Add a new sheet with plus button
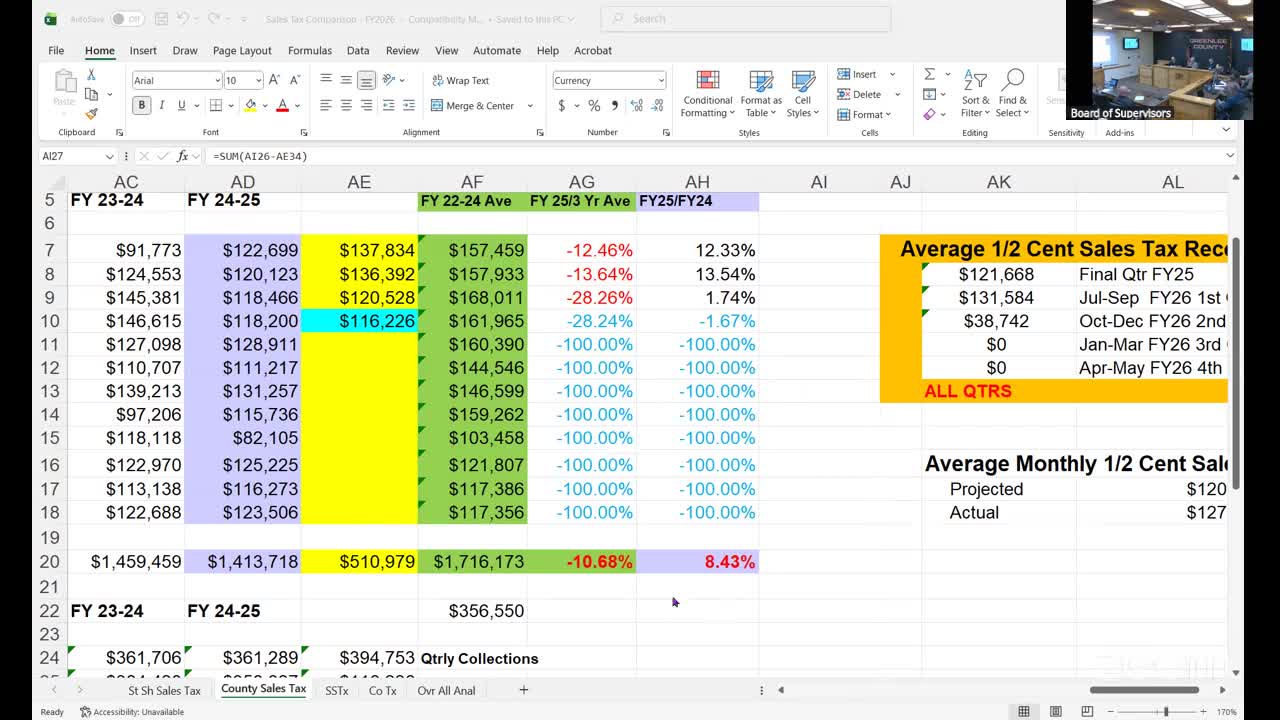The image size is (1280, 720). click(x=523, y=690)
